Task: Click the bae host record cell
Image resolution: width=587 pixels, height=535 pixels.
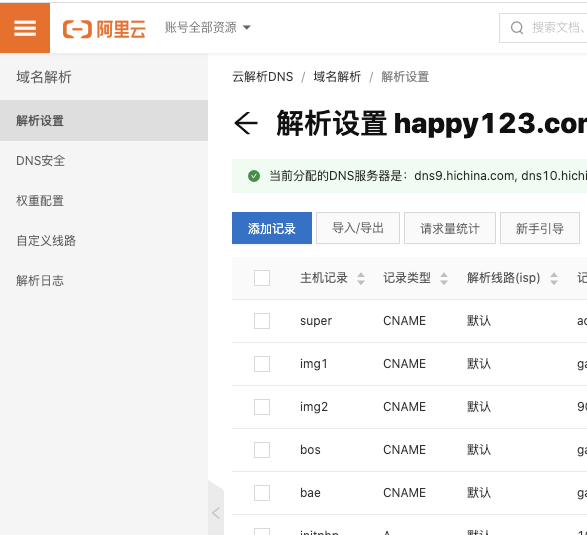Action: click(x=310, y=493)
